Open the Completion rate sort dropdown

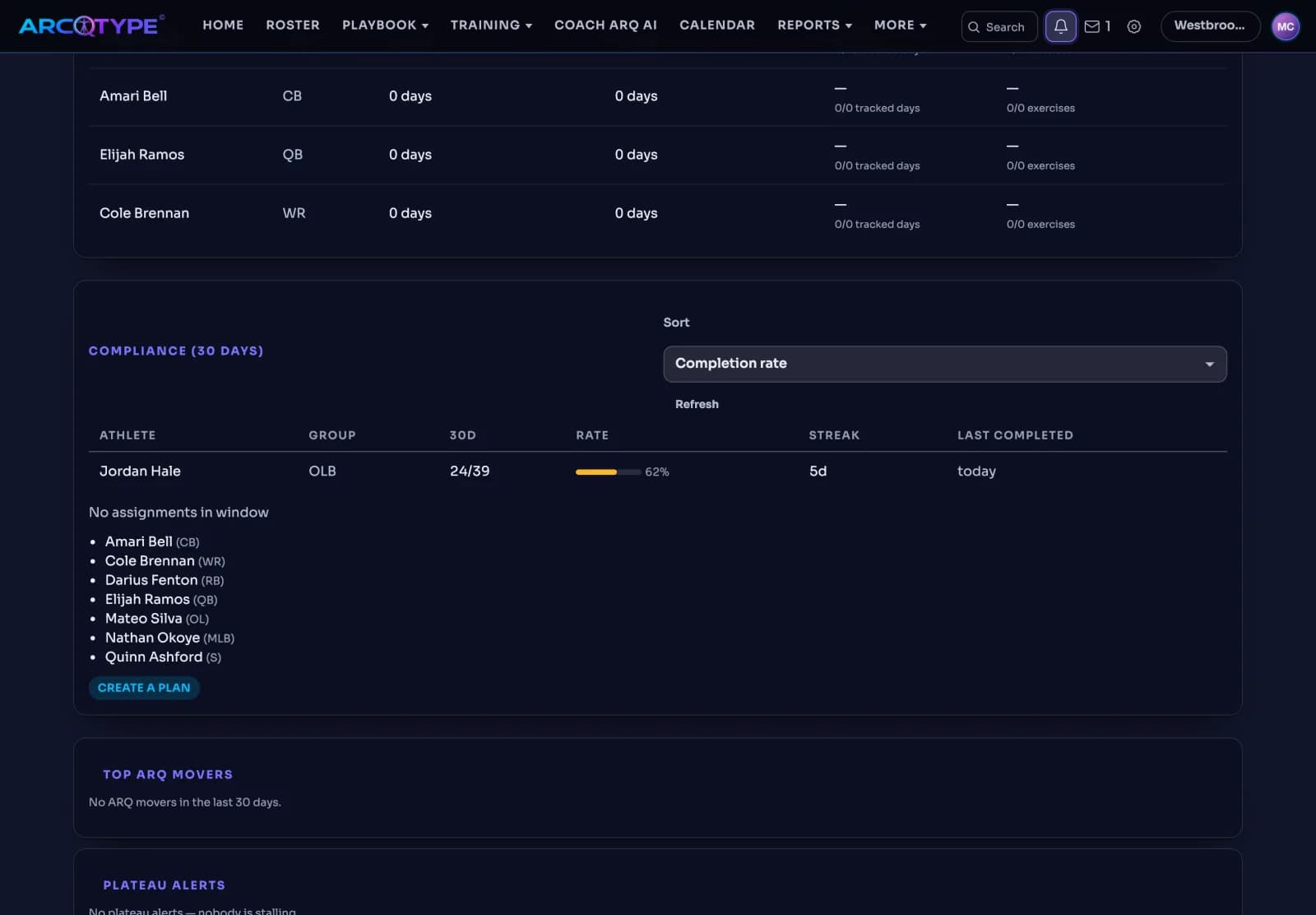(945, 364)
